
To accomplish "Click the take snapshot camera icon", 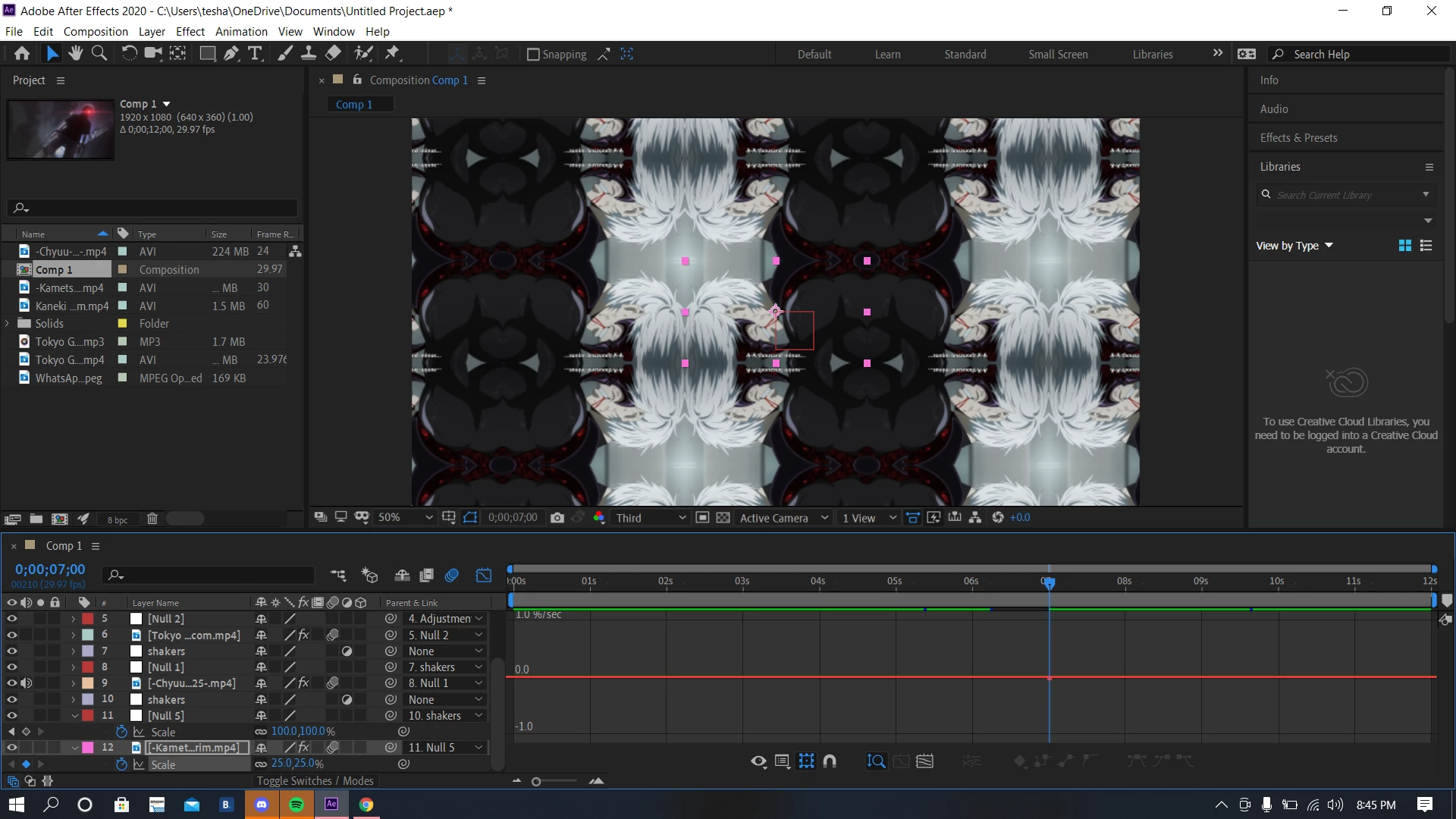I will click(x=557, y=518).
